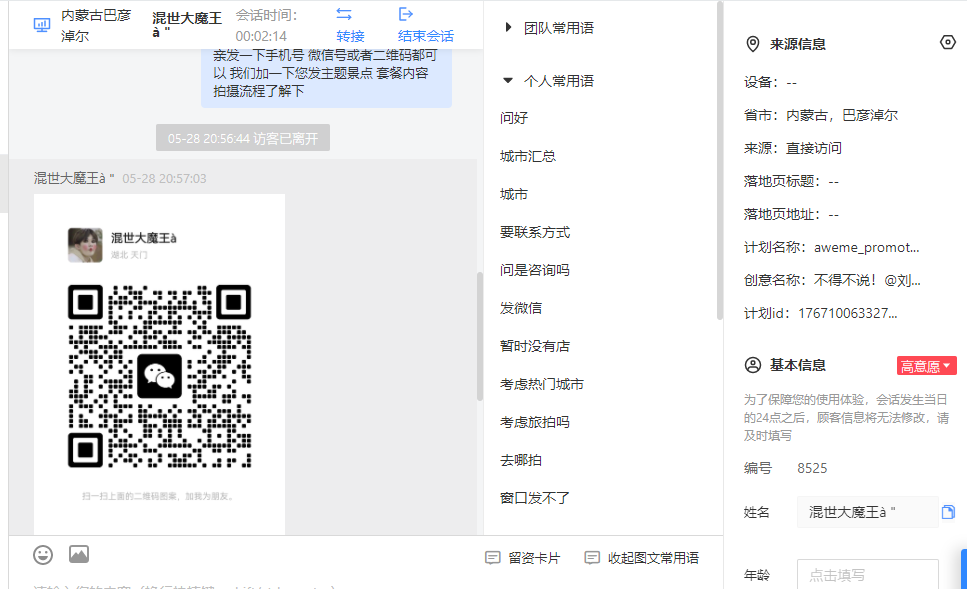Select the 考虑热门城市 quick phrase
Viewport: 967px width, 589px height.
(x=541, y=384)
